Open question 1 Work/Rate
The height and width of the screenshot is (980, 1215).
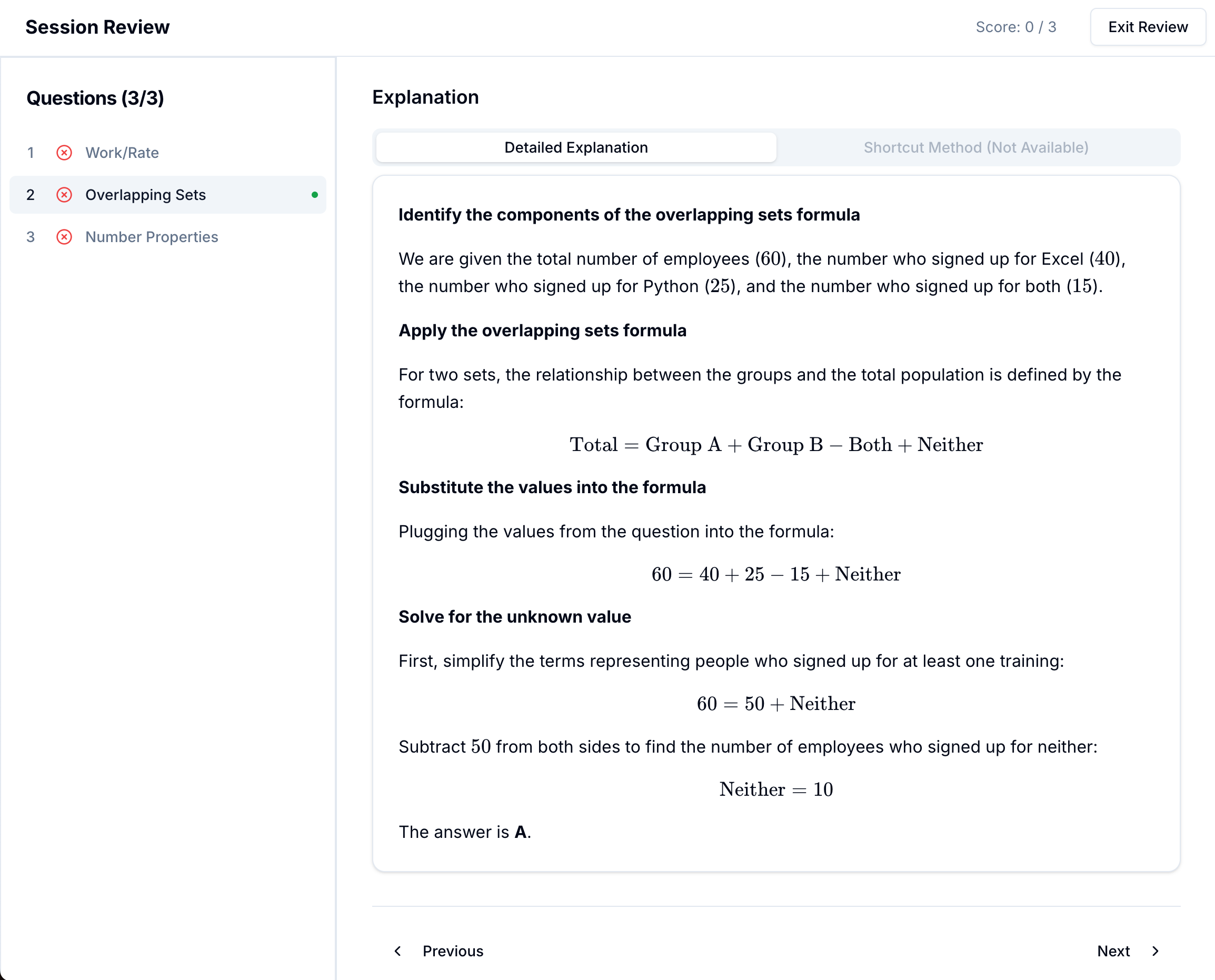tap(122, 153)
